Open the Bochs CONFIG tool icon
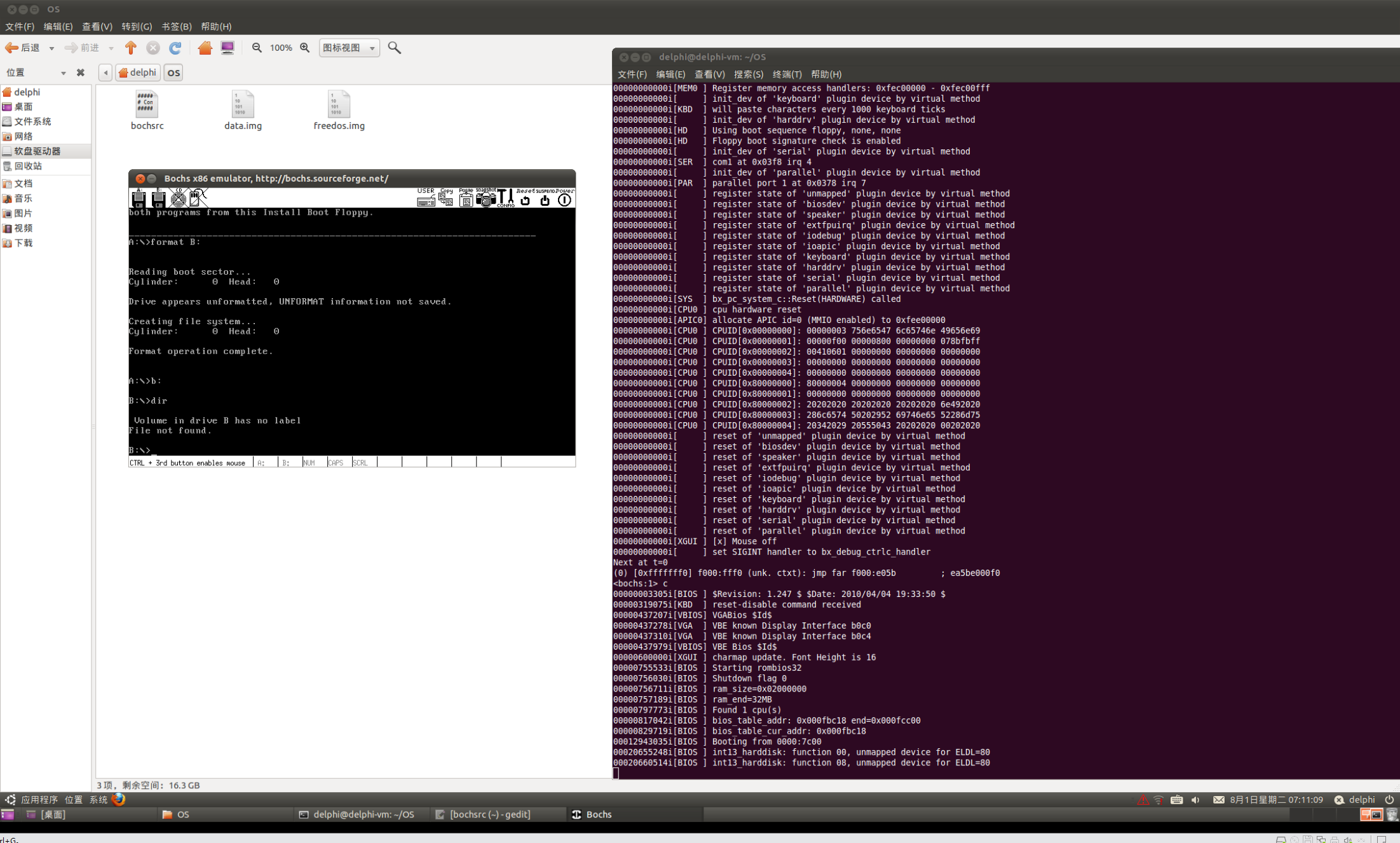 (x=505, y=198)
